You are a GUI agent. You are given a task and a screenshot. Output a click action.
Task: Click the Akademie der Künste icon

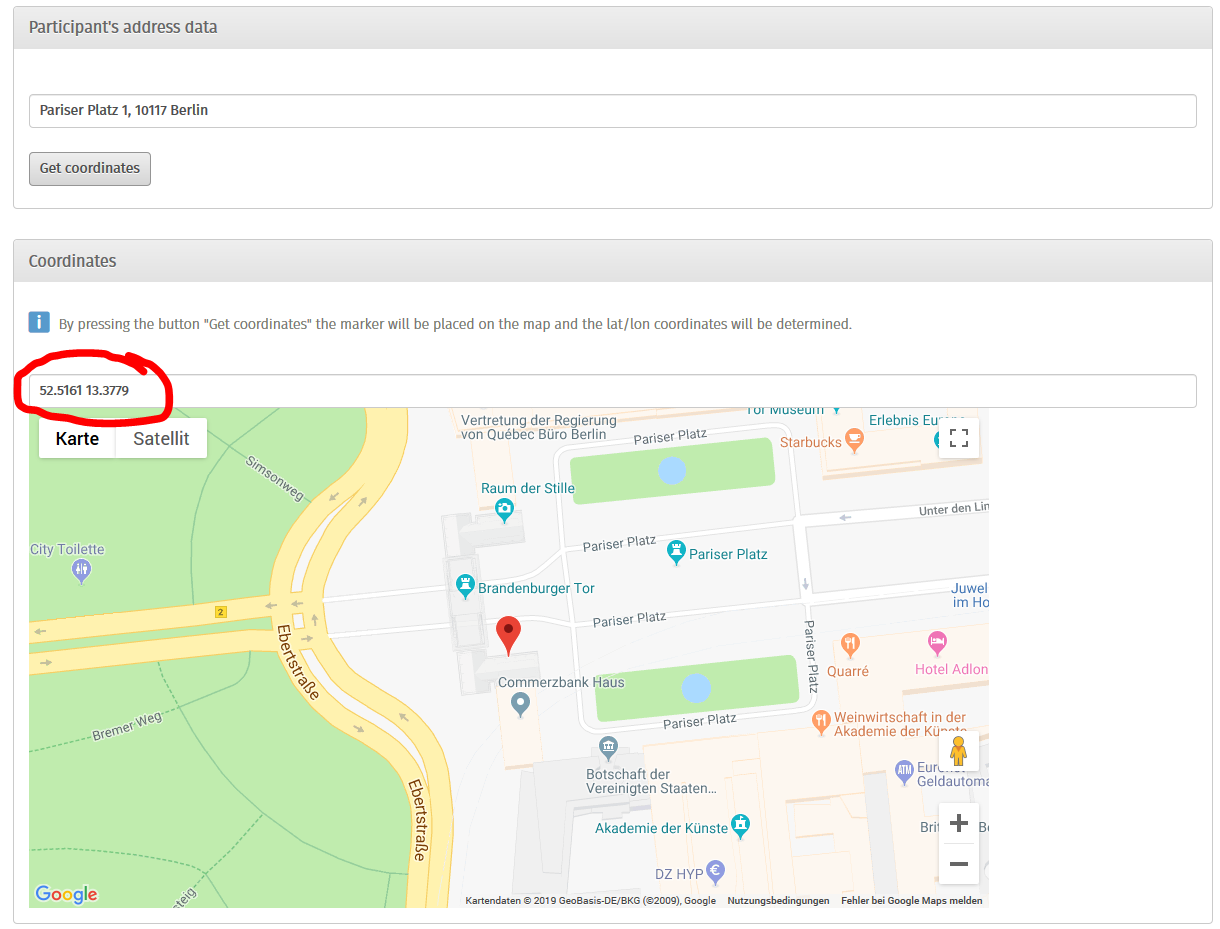[x=740, y=825]
